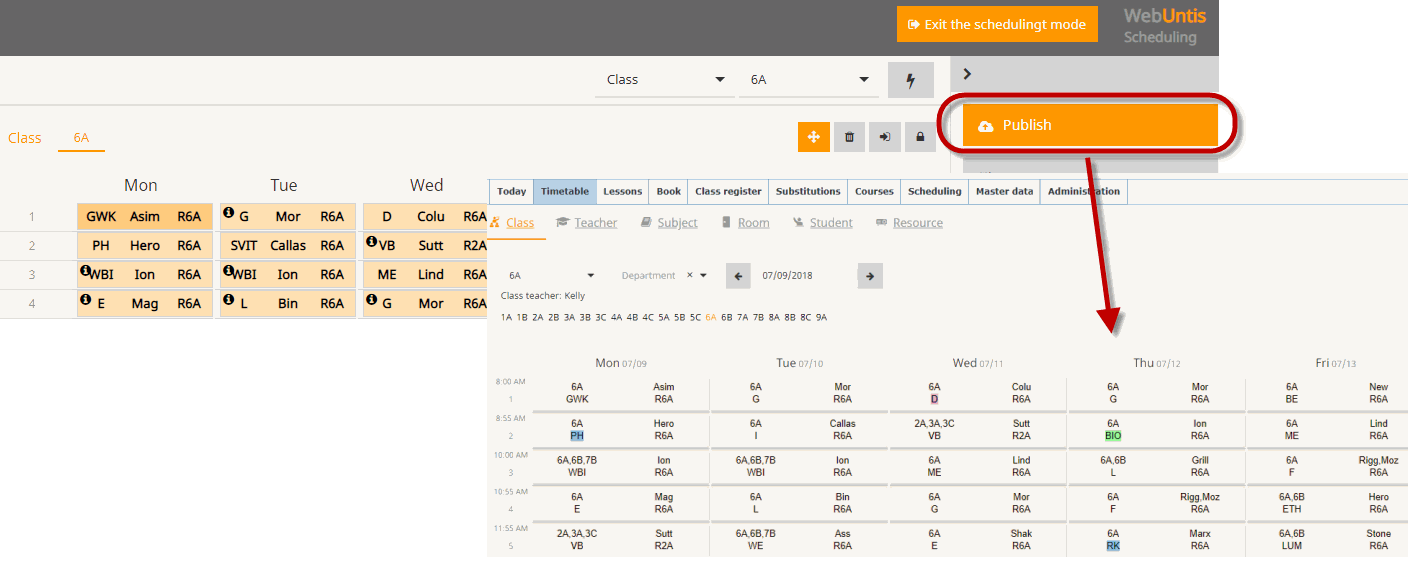Open the Today tab
Image resolution: width=1408 pixels, height=563 pixels.
pyautogui.click(x=511, y=191)
